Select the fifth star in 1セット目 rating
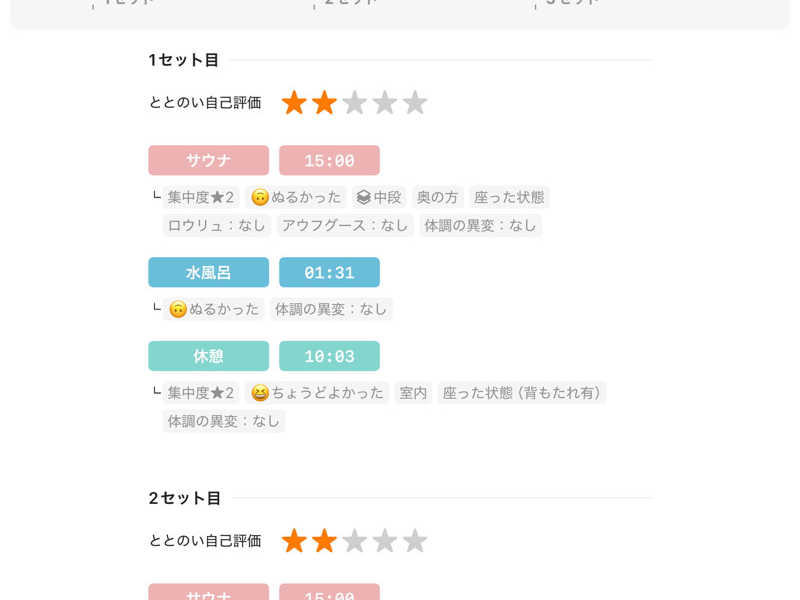This screenshot has width=800, height=600. 415,103
